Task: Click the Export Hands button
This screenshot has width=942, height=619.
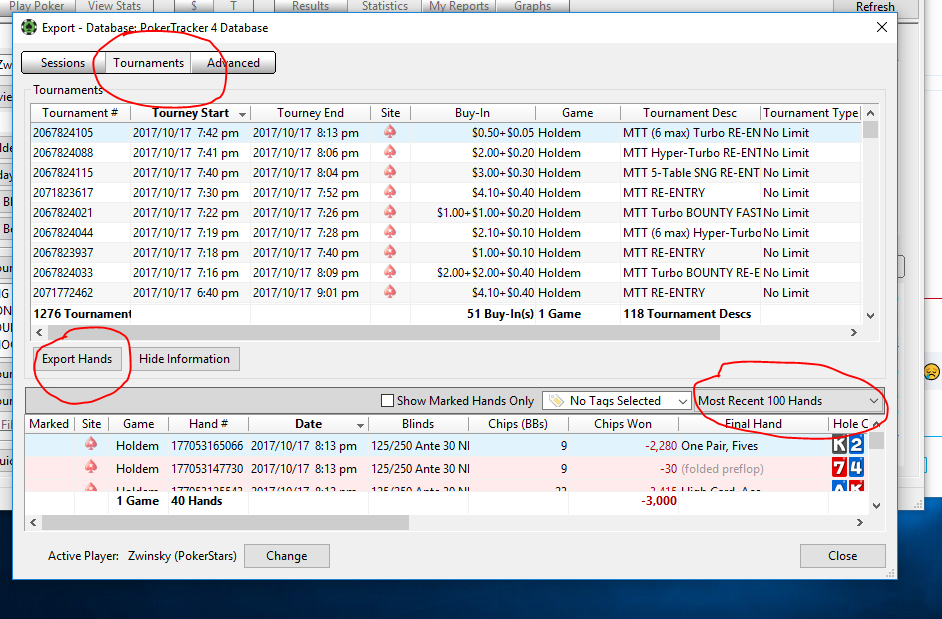Action: 77,359
